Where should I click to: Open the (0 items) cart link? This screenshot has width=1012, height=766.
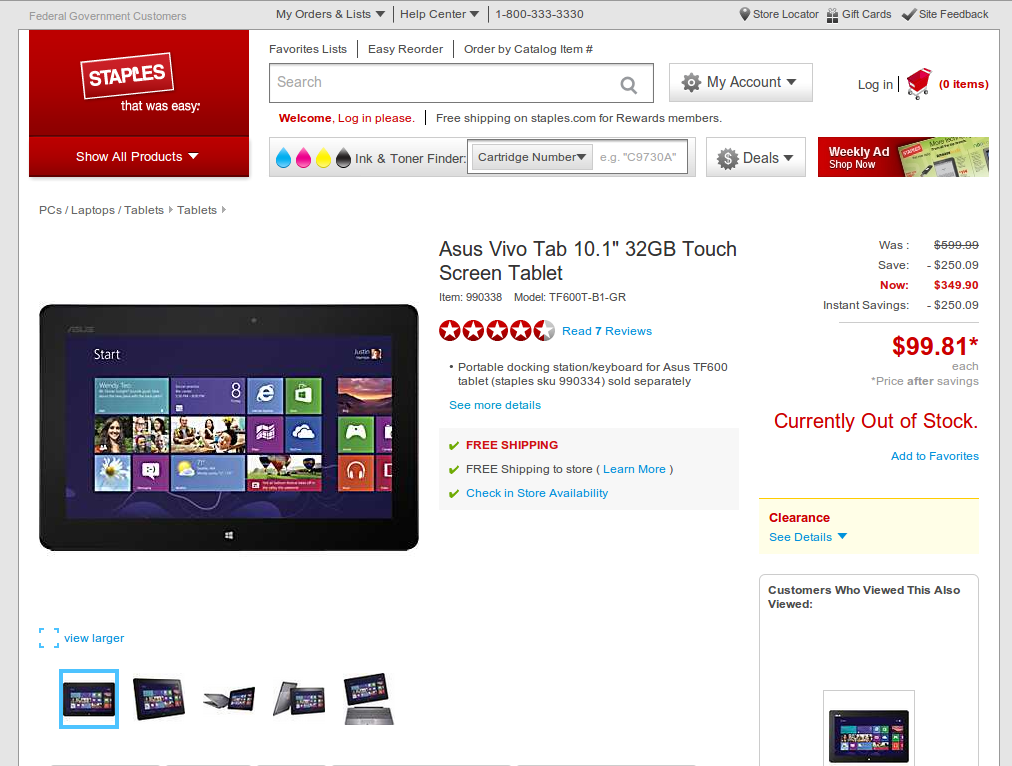pyautogui.click(x=964, y=84)
